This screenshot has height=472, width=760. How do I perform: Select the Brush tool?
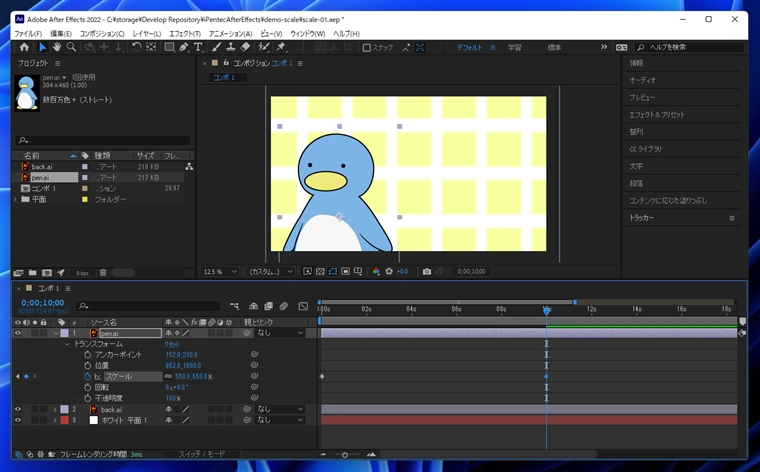pyautogui.click(x=217, y=47)
